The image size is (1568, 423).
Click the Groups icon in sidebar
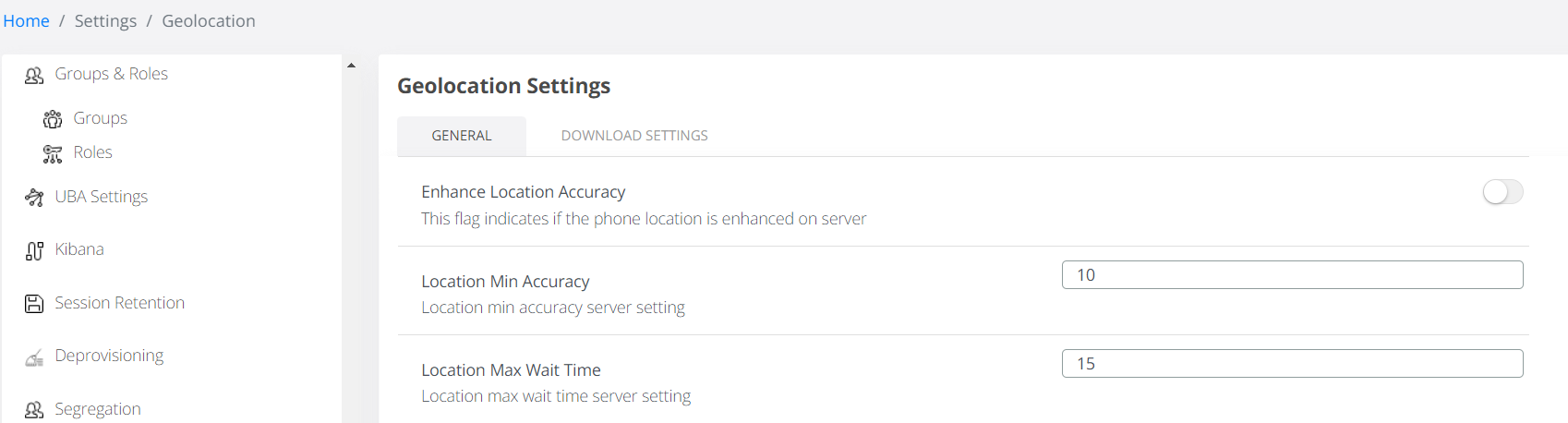pyautogui.click(x=53, y=119)
